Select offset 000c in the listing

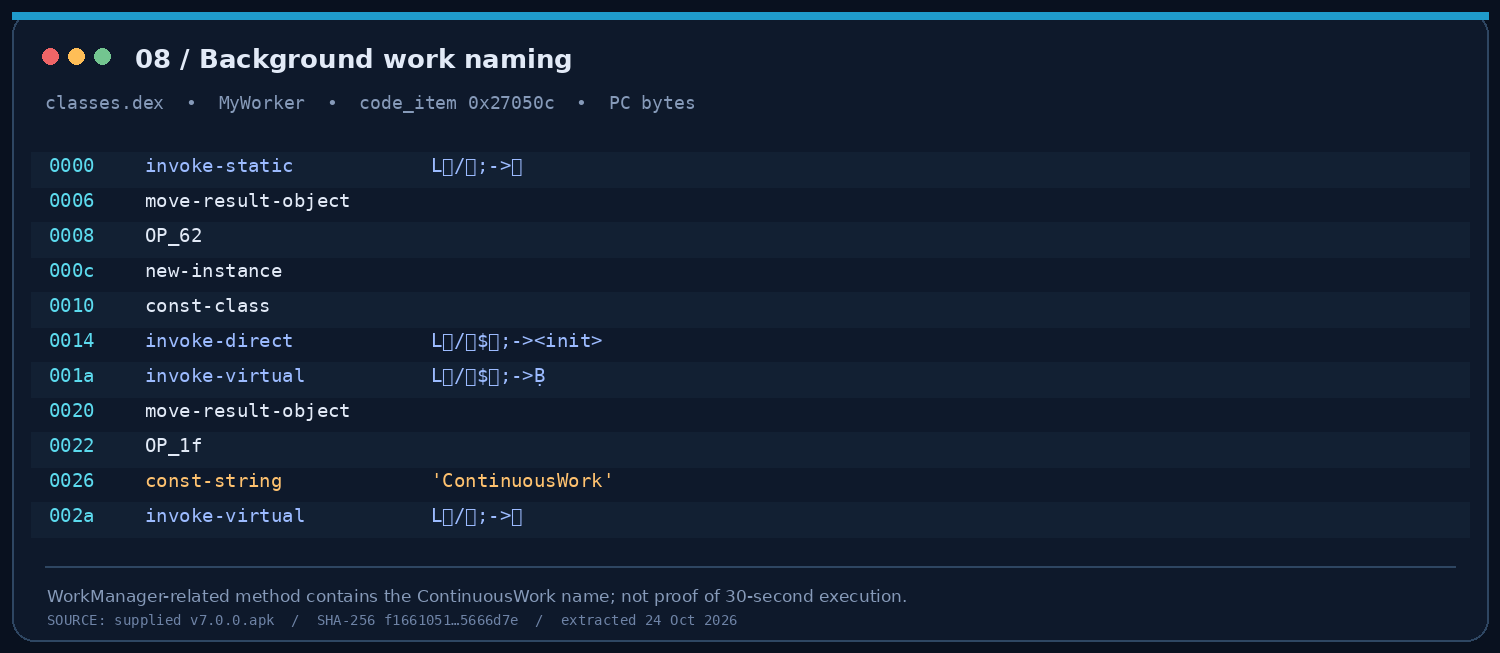click(x=72, y=271)
